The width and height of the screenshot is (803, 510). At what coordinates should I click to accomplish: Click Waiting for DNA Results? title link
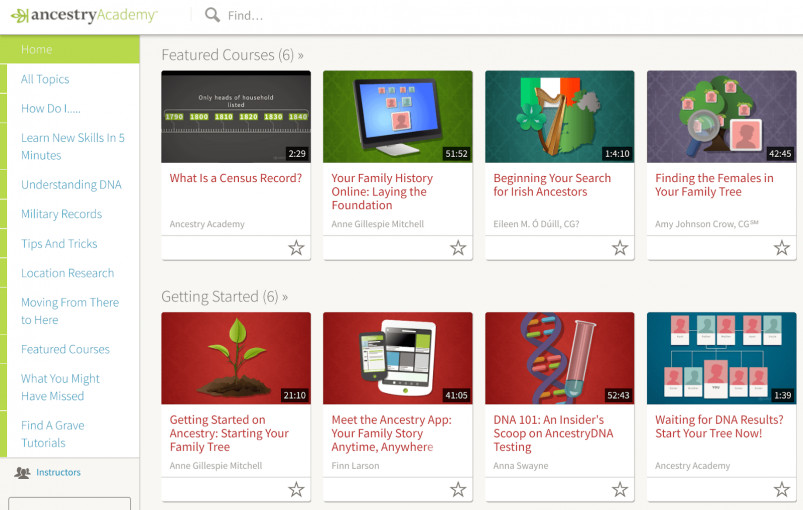[x=719, y=427]
